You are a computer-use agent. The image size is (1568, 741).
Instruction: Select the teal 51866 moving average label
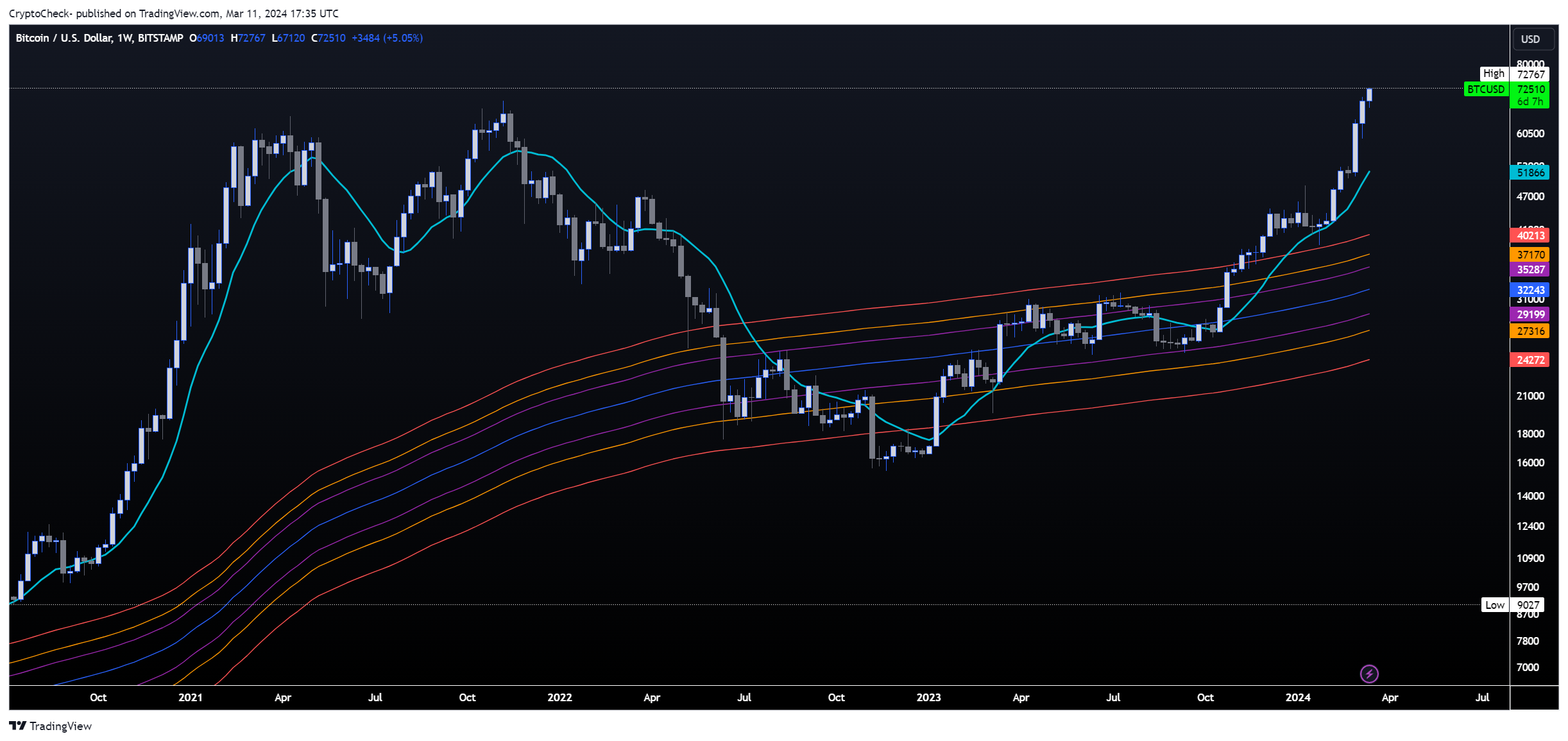click(x=1530, y=173)
